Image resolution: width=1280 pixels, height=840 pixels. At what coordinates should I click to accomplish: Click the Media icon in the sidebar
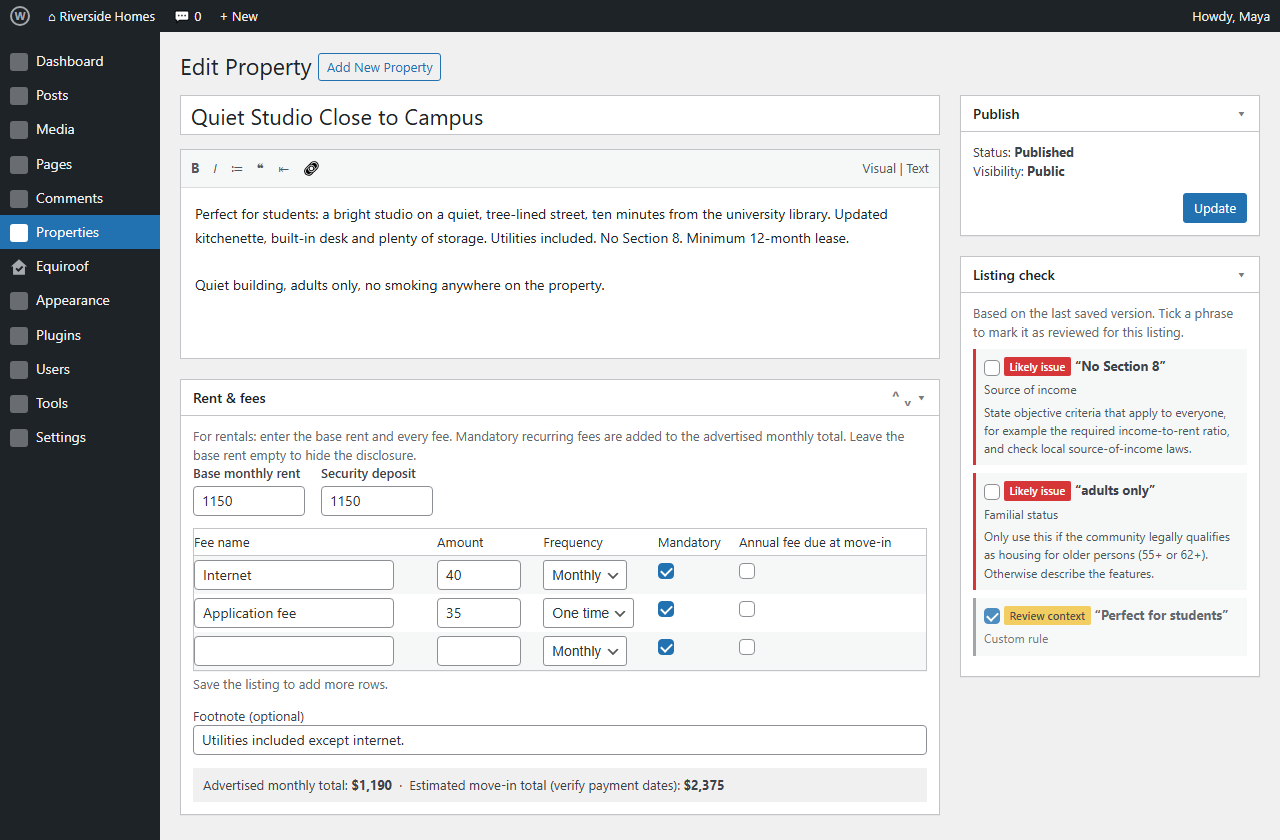click(x=19, y=130)
